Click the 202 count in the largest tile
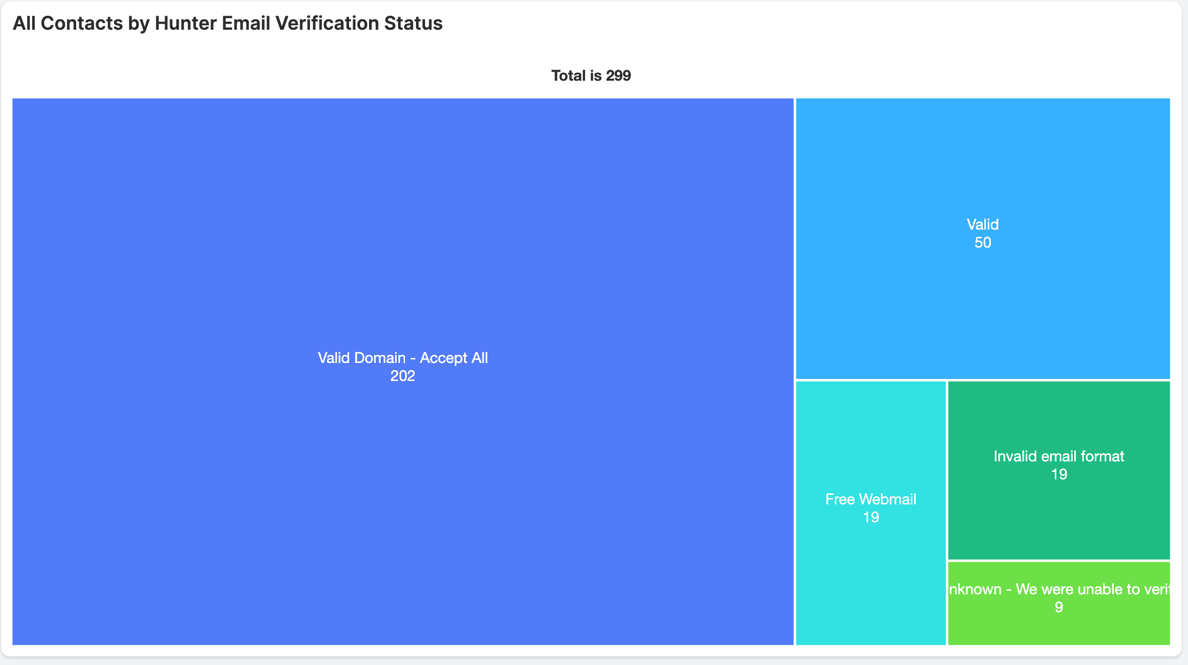This screenshot has width=1188, height=665. pos(403,376)
